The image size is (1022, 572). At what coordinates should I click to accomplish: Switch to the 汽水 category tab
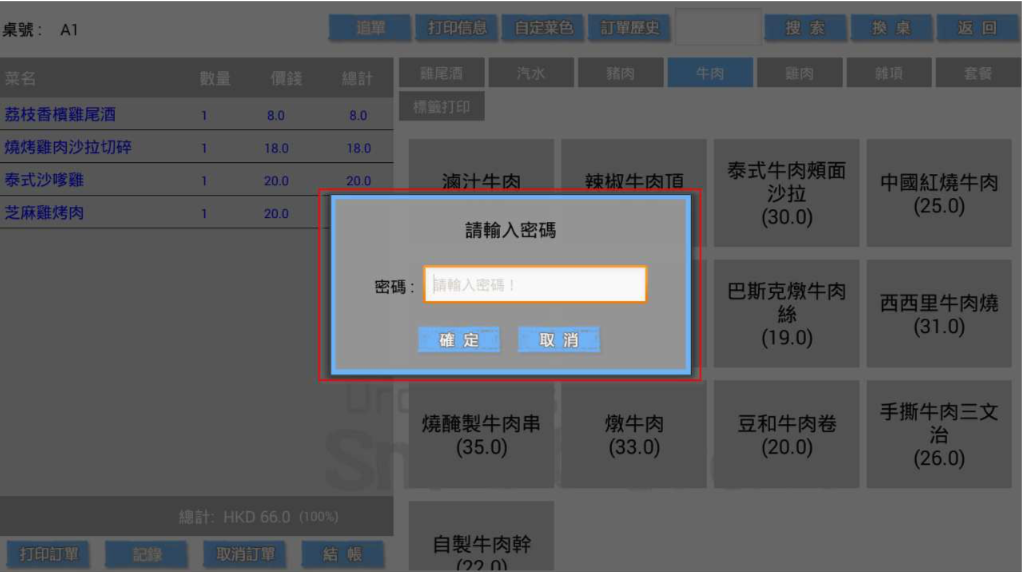531,73
